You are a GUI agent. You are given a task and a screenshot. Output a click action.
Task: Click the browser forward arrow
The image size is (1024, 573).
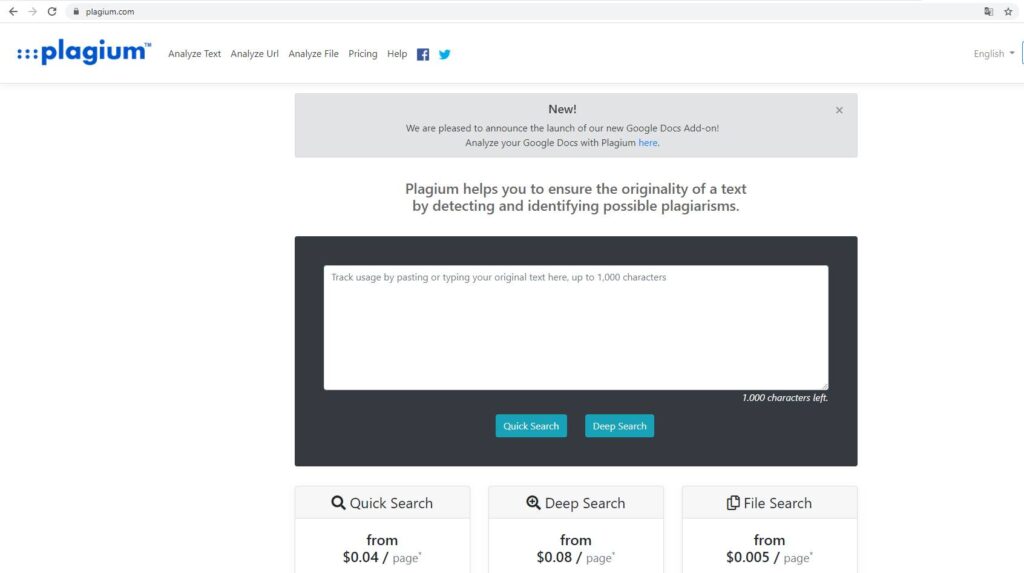(x=32, y=12)
